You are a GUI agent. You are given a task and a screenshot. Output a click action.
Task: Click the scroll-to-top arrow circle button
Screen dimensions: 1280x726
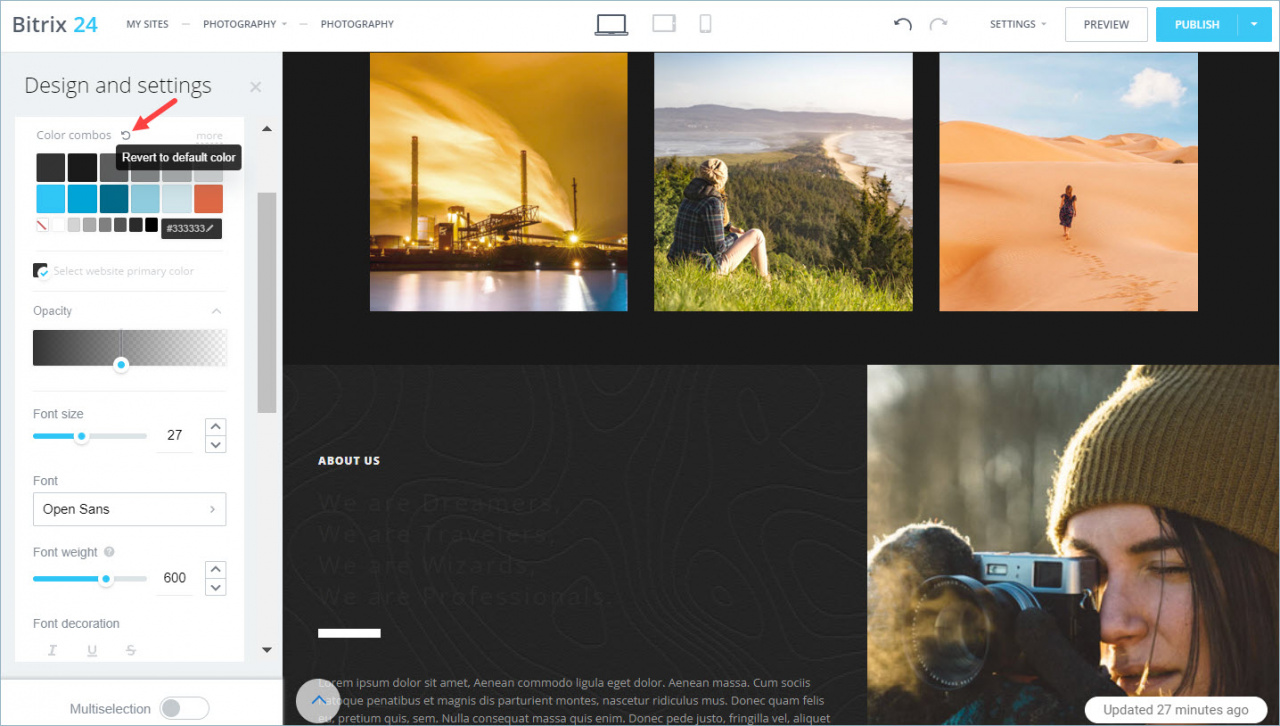(x=318, y=701)
